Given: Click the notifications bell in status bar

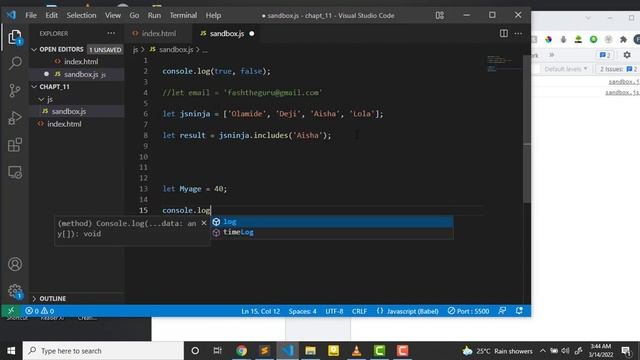Looking at the screenshot, I should tap(519, 311).
